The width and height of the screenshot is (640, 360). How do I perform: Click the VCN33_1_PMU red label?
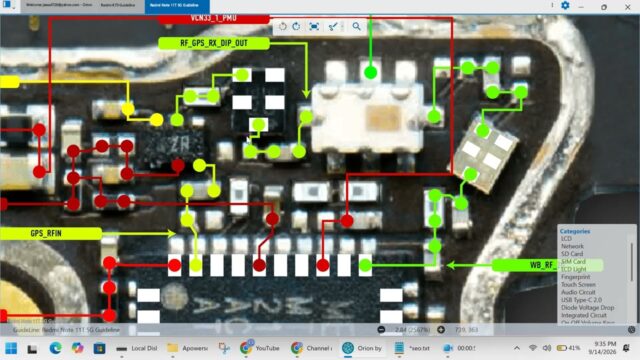point(213,19)
